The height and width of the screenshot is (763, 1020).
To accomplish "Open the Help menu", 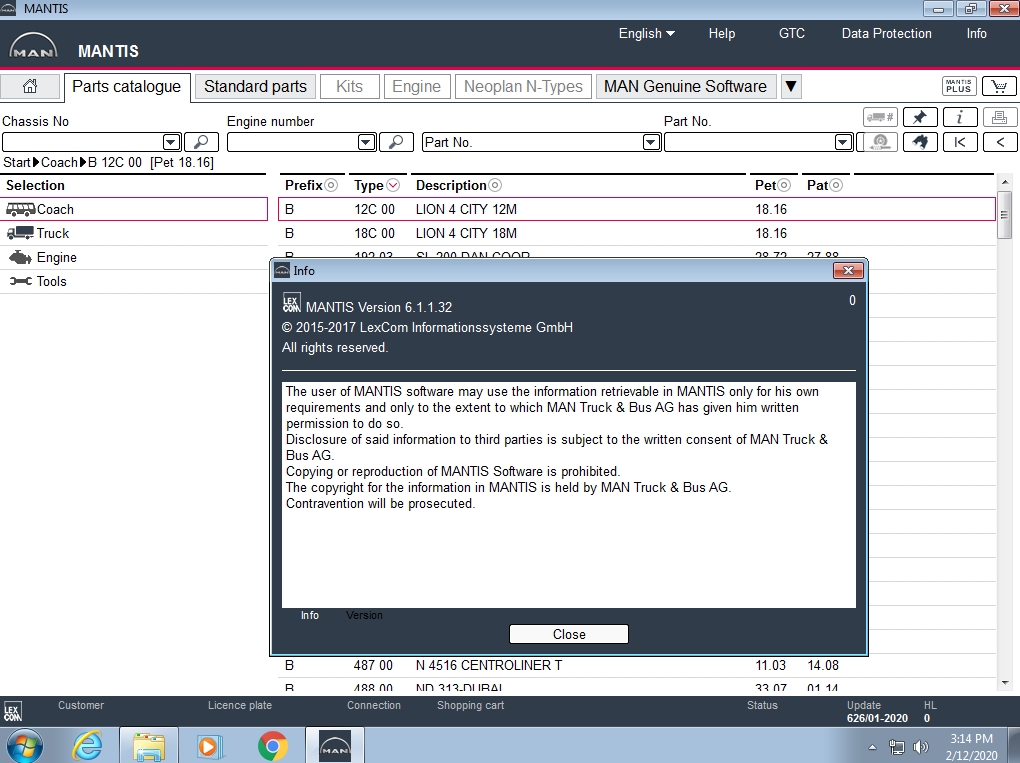I will (722, 33).
